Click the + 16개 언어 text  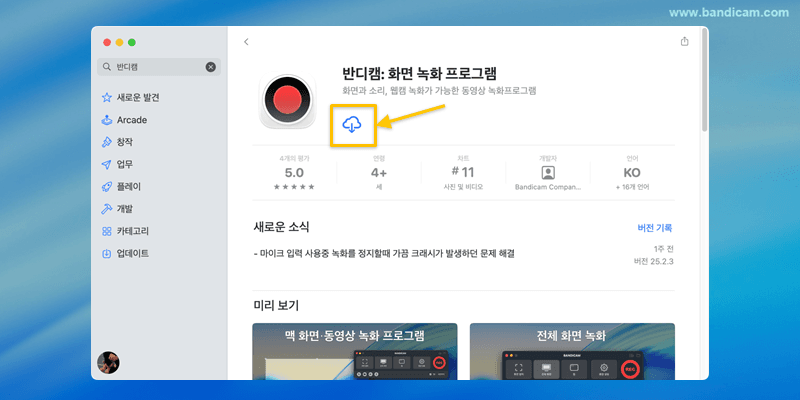632,187
